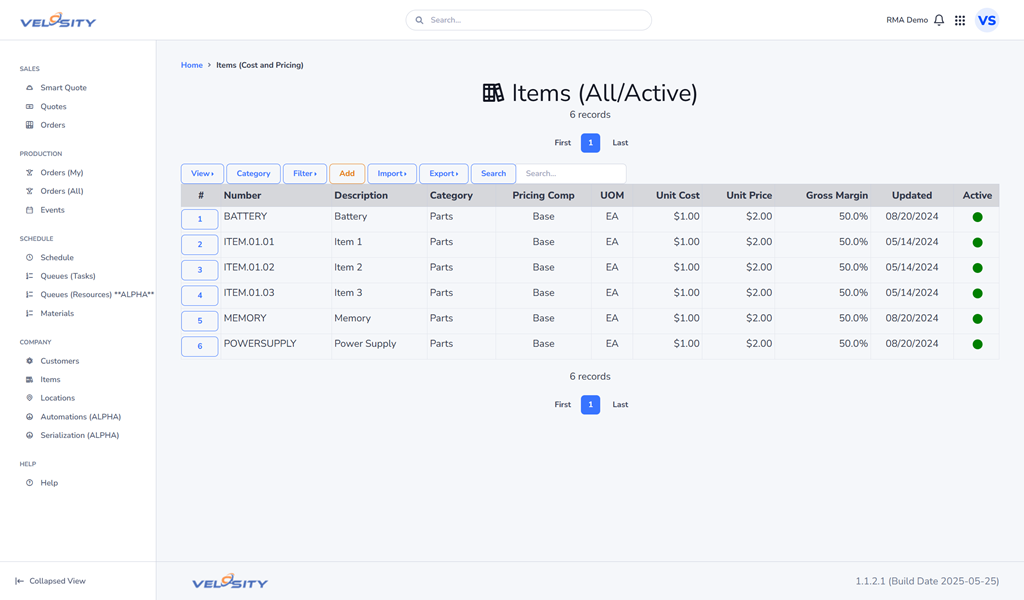
Task: Toggle active status dot for MEMORY row
Action: point(977,319)
